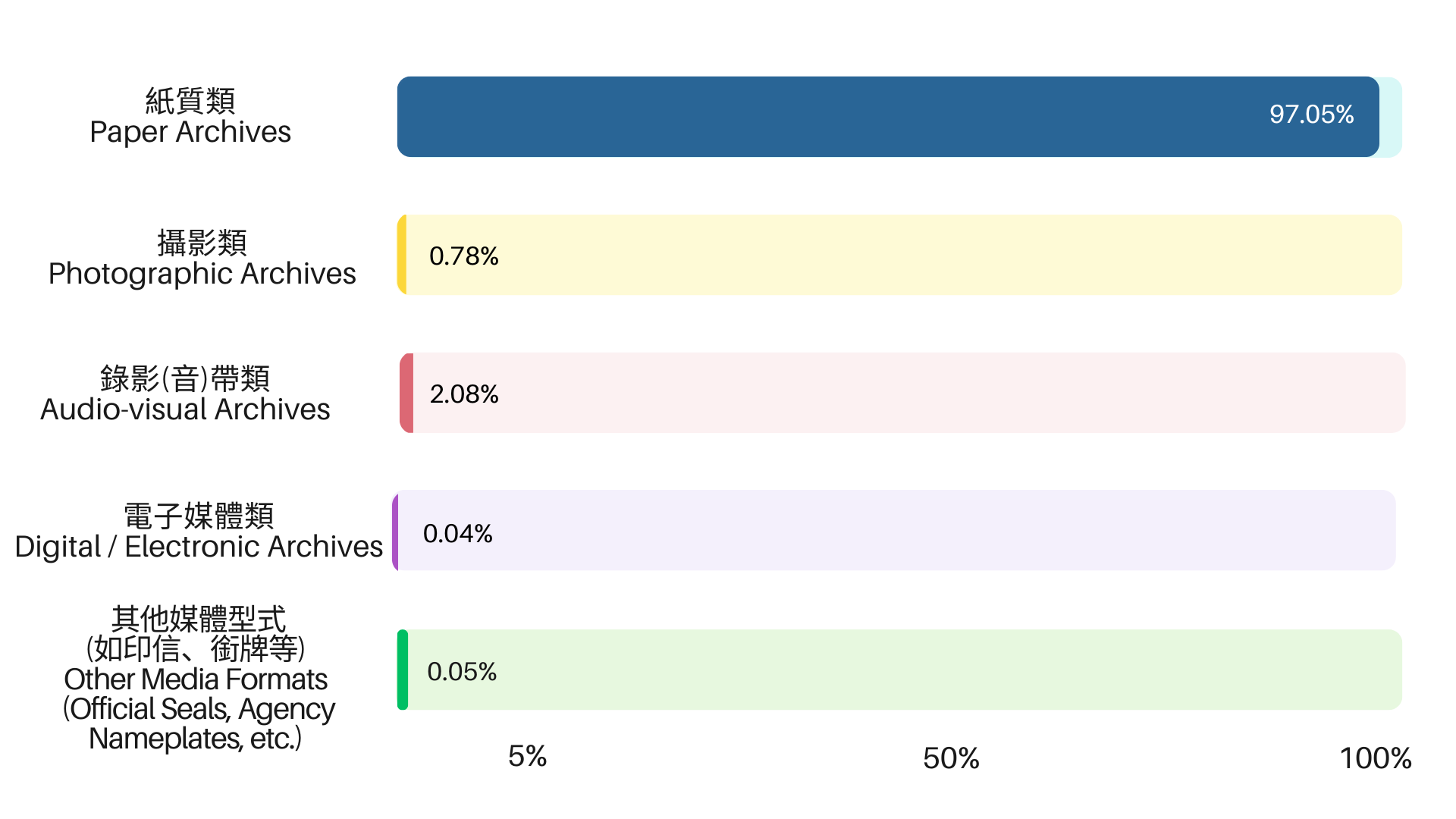Click the green Other Media bar segment
The height and width of the screenshot is (819, 1456).
coord(403,670)
